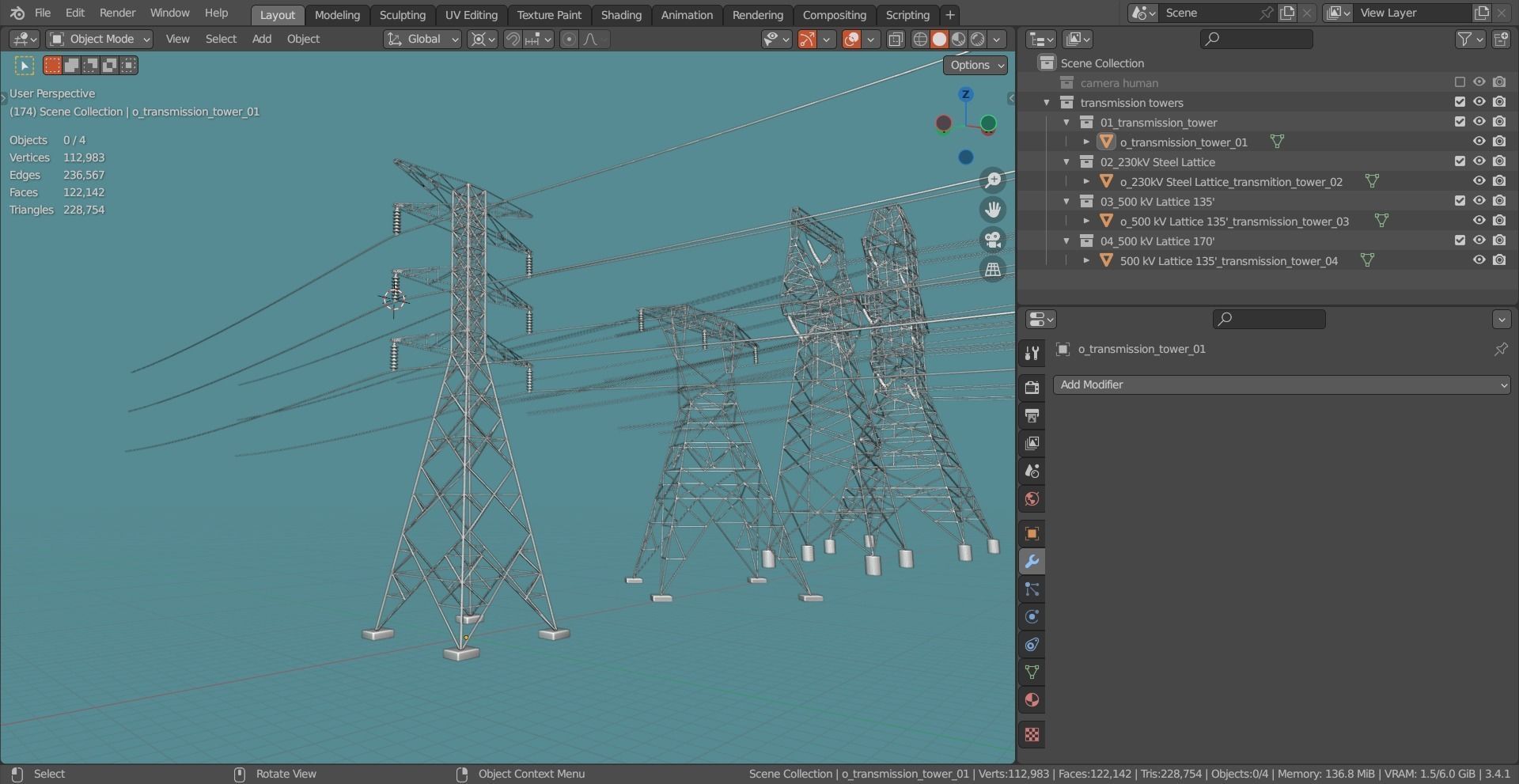
Task: Add a new workspace tab
Action: tap(950, 15)
